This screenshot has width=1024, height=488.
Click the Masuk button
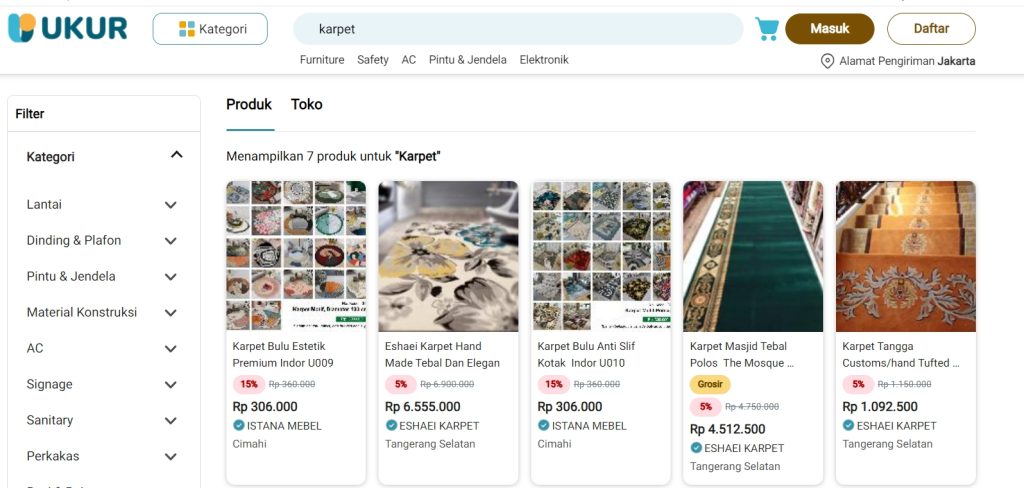[x=829, y=29]
